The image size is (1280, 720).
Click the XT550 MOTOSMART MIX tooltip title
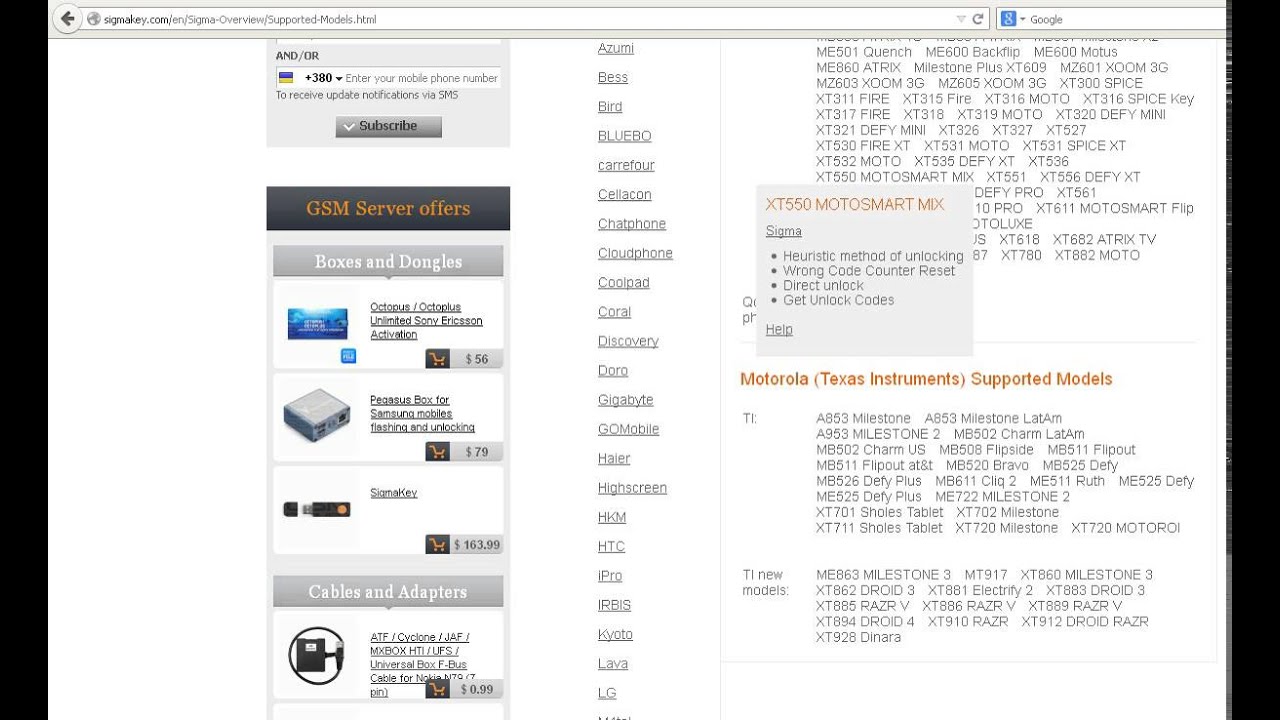click(855, 204)
